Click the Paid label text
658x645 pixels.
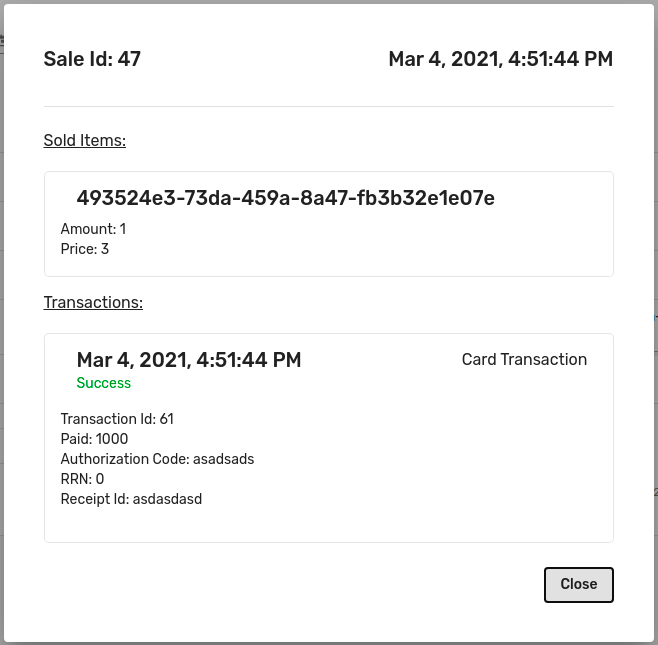[75, 439]
